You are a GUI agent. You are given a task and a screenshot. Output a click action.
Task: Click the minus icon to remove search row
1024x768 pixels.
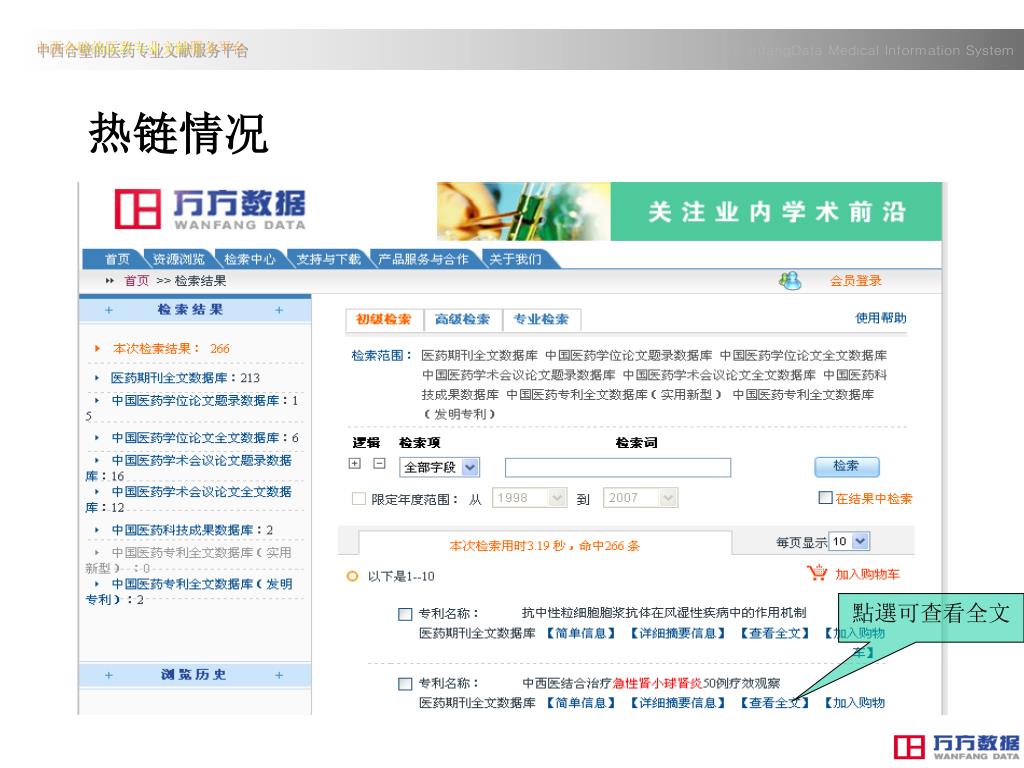379,464
